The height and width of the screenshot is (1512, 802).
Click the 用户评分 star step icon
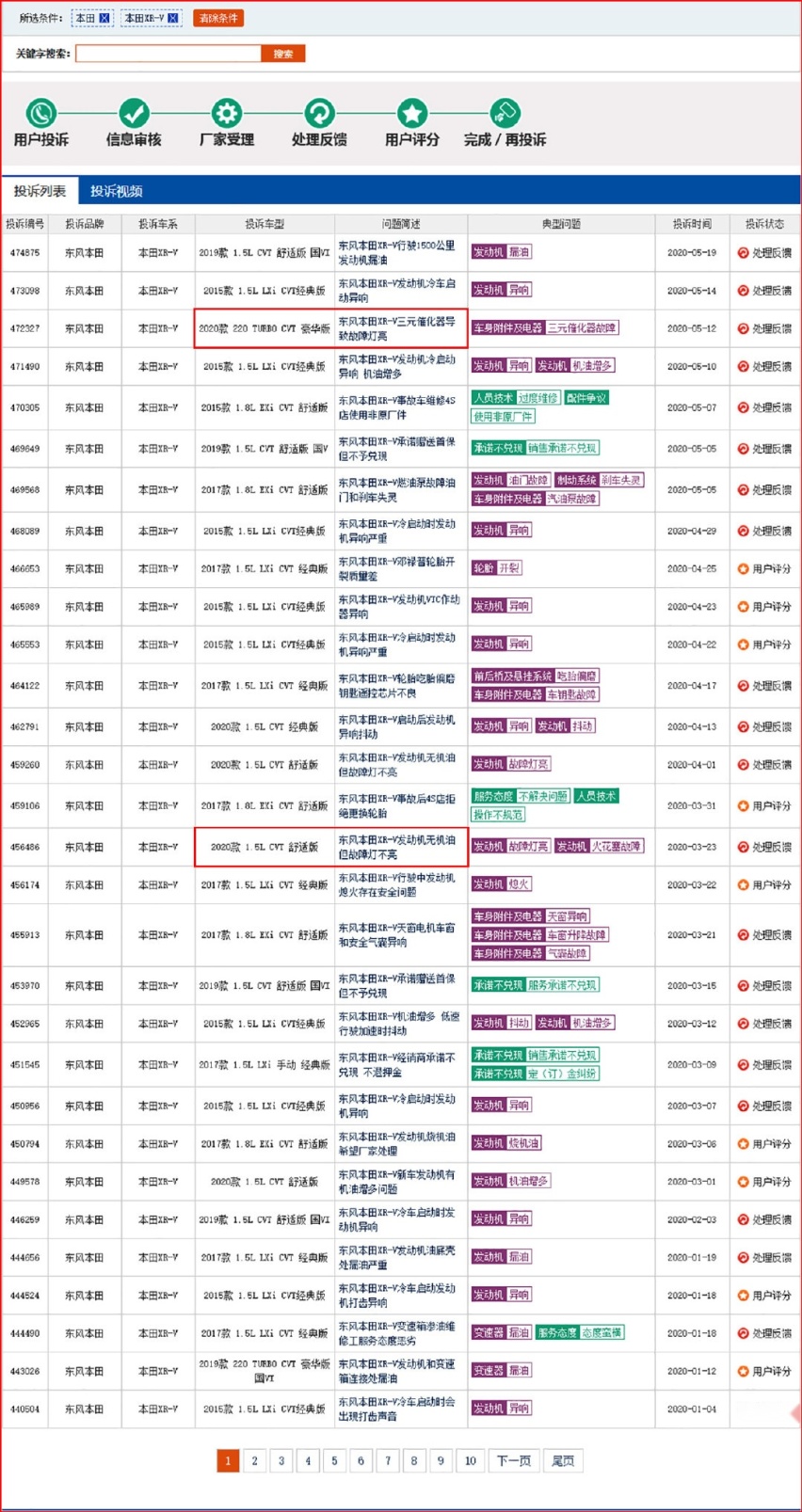pos(411,114)
